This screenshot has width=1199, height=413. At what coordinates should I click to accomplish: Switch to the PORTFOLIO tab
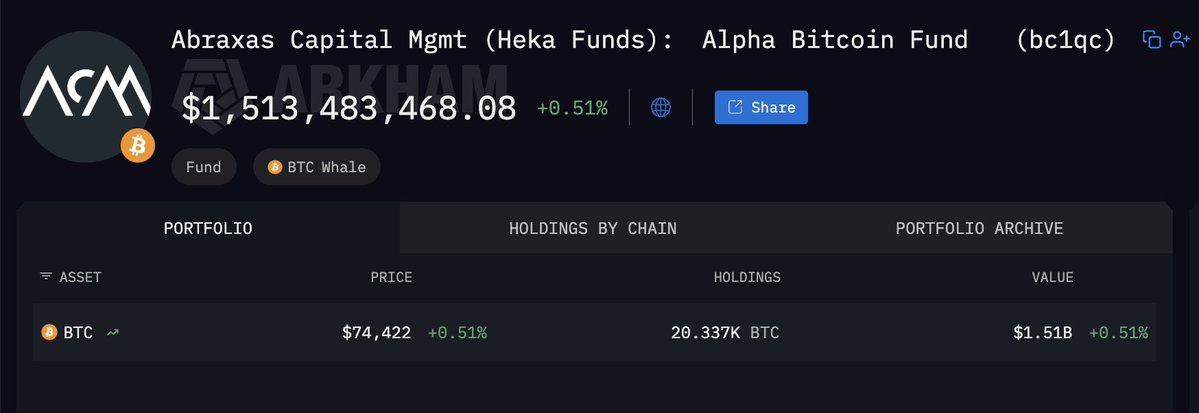coord(208,229)
